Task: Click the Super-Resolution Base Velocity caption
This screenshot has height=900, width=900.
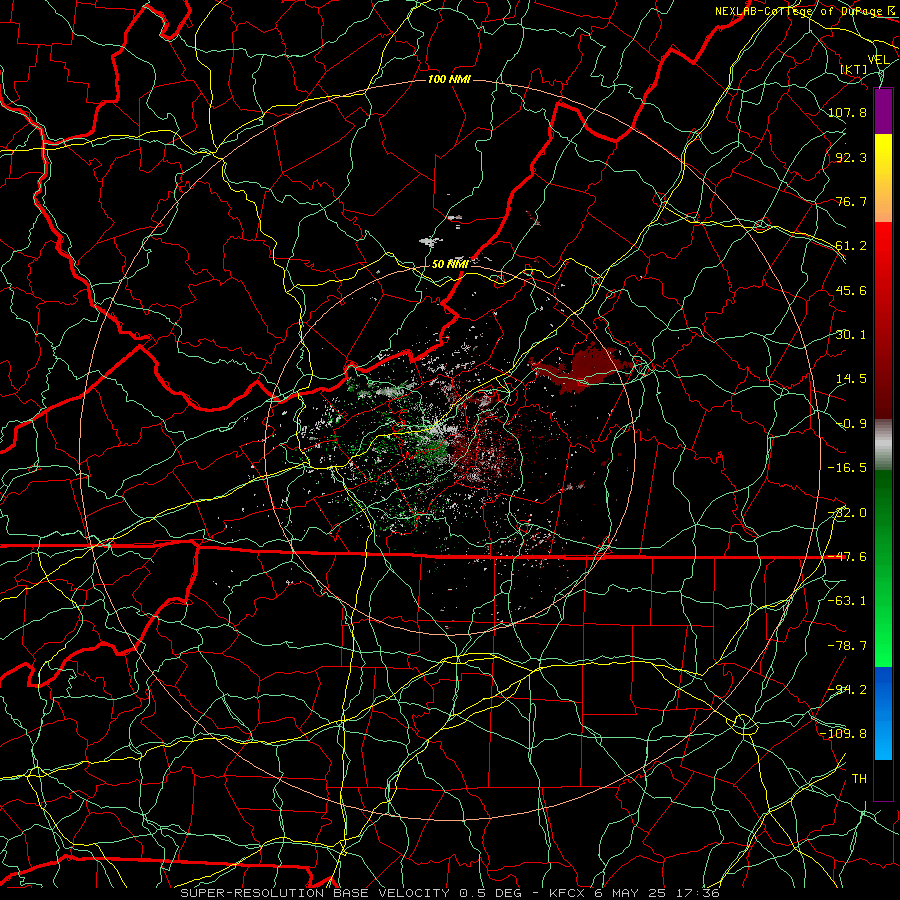Action: (449, 893)
